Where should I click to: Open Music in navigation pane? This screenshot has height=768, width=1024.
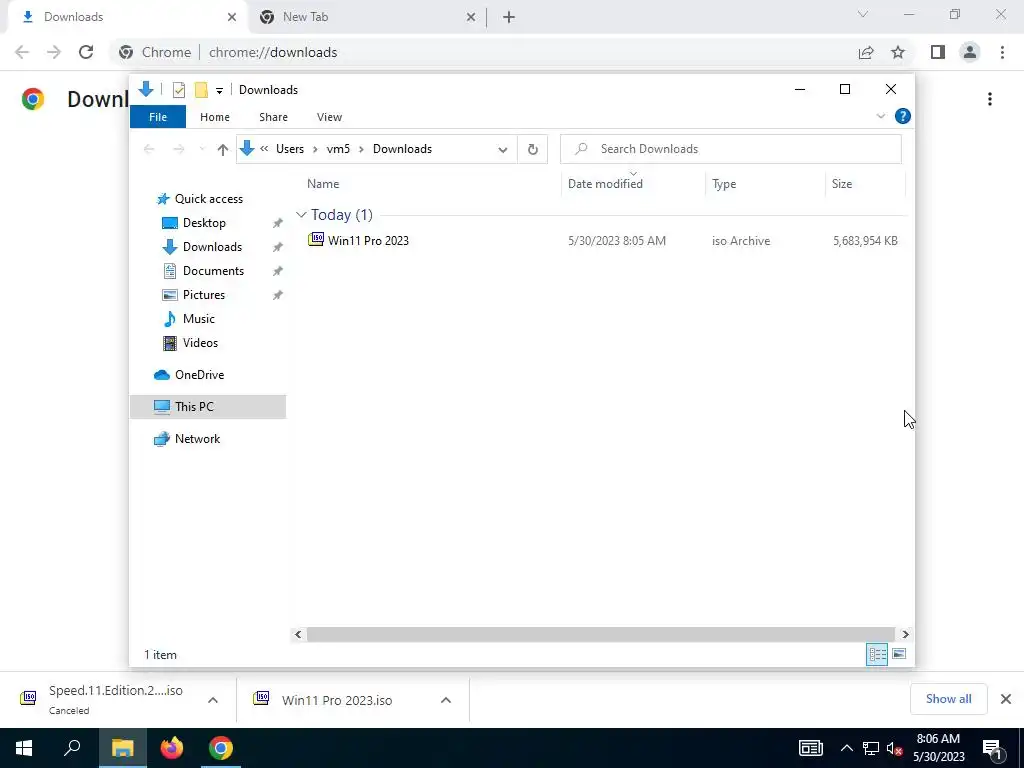[x=199, y=319]
